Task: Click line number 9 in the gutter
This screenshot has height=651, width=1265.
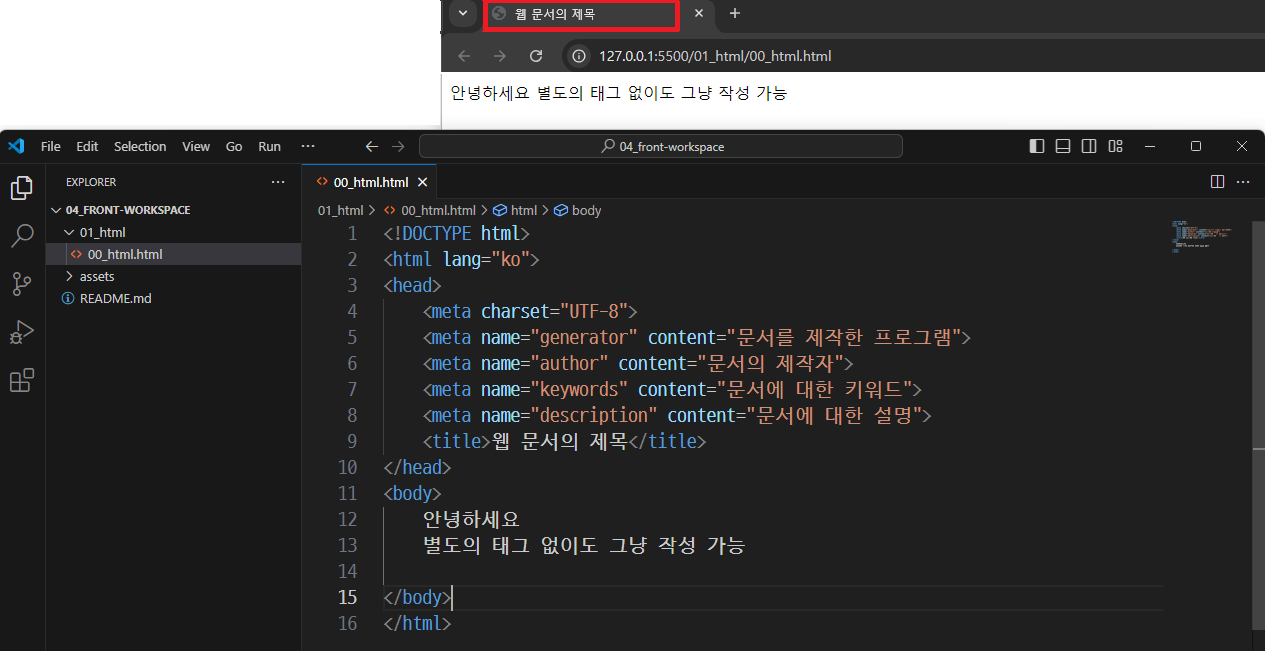Action: tap(351, 441)
